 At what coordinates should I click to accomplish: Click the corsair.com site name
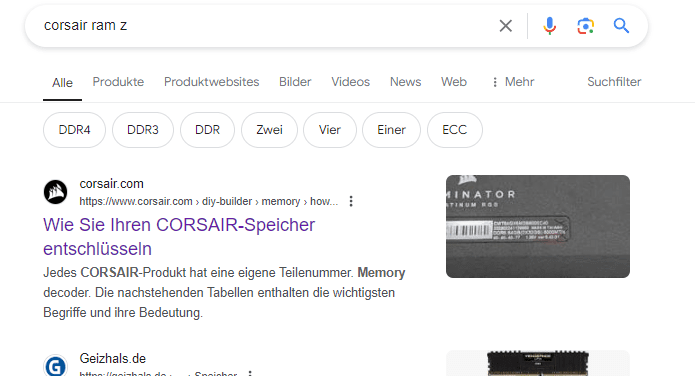(x=112, y=184)
